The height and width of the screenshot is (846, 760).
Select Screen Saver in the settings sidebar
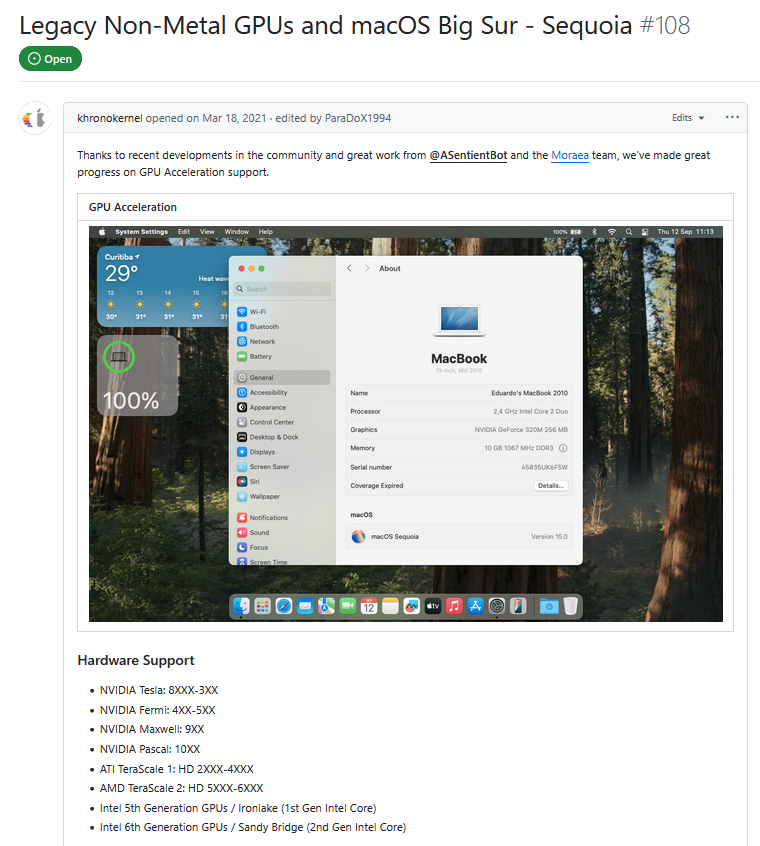tap(283, 467)
